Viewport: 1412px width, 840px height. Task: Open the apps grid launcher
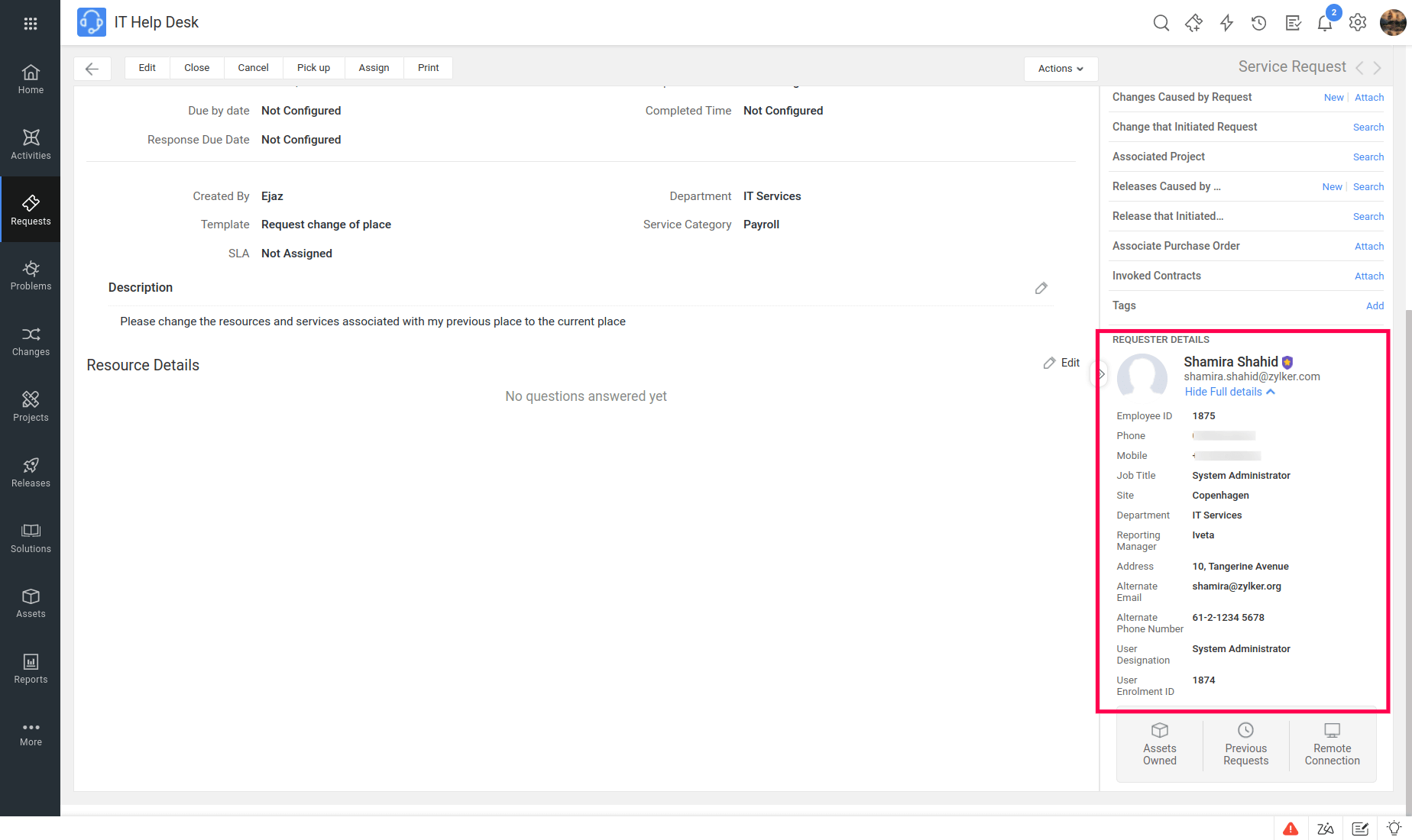[x=31, y=24]
